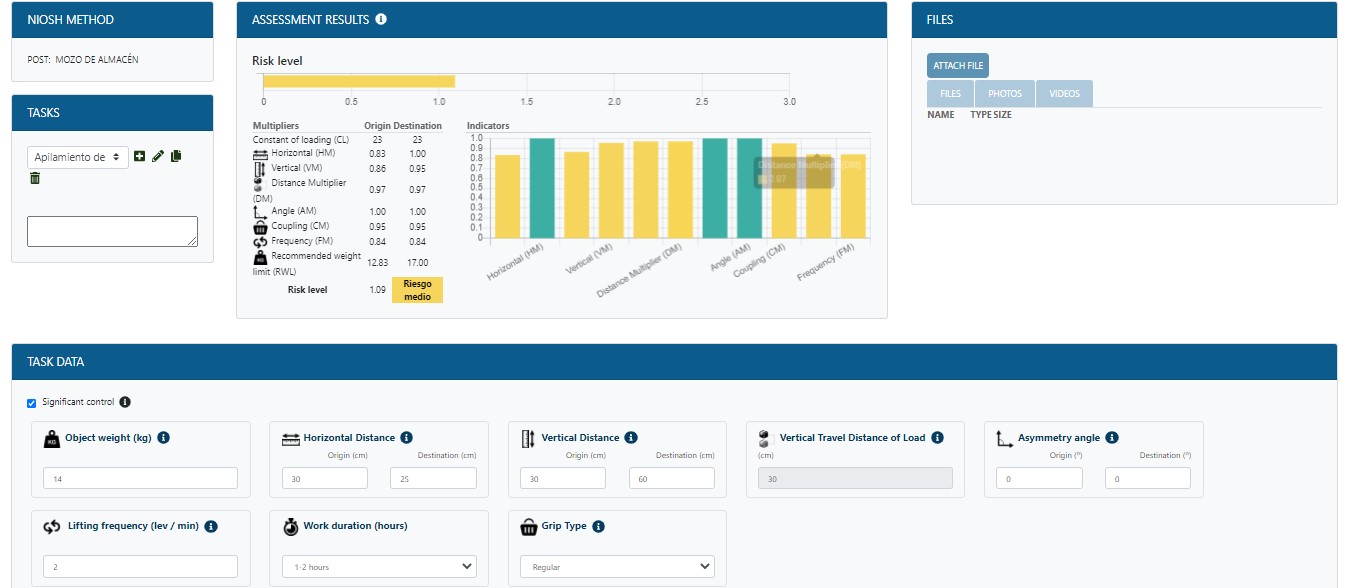
Task: Expand the Grip Type dropdown
Action: tap(617, 565)
